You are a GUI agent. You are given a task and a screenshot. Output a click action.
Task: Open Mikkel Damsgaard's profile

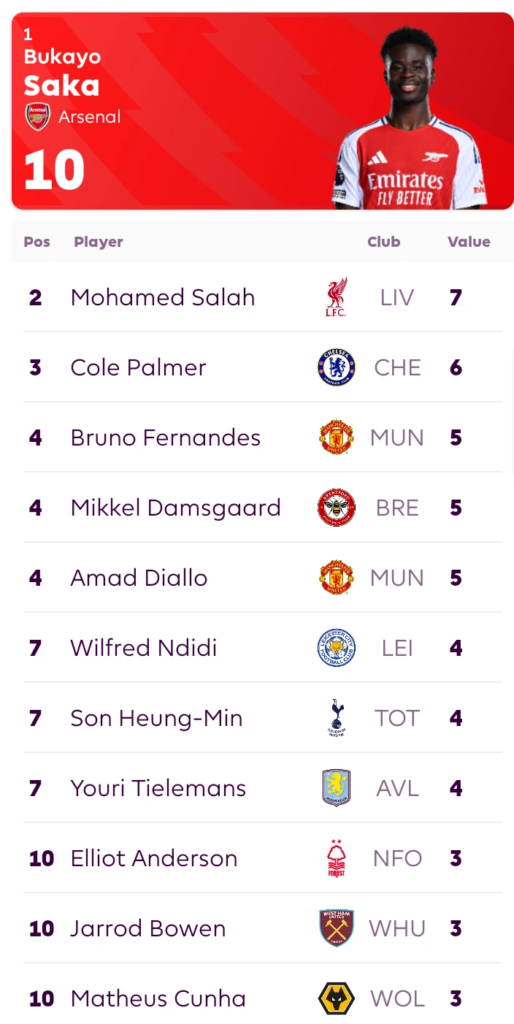click(x=176, y=507)
